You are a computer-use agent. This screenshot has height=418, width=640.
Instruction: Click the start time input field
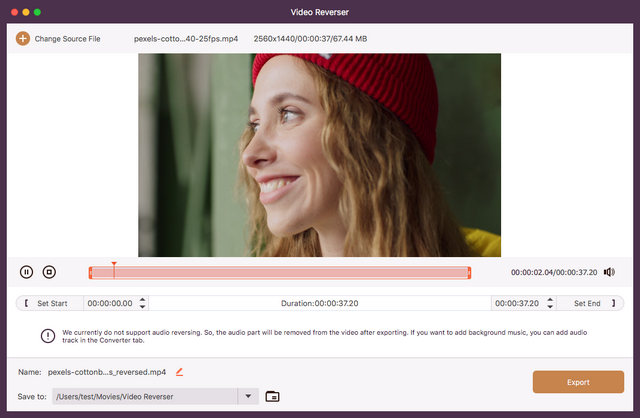[x=110, y=303]
